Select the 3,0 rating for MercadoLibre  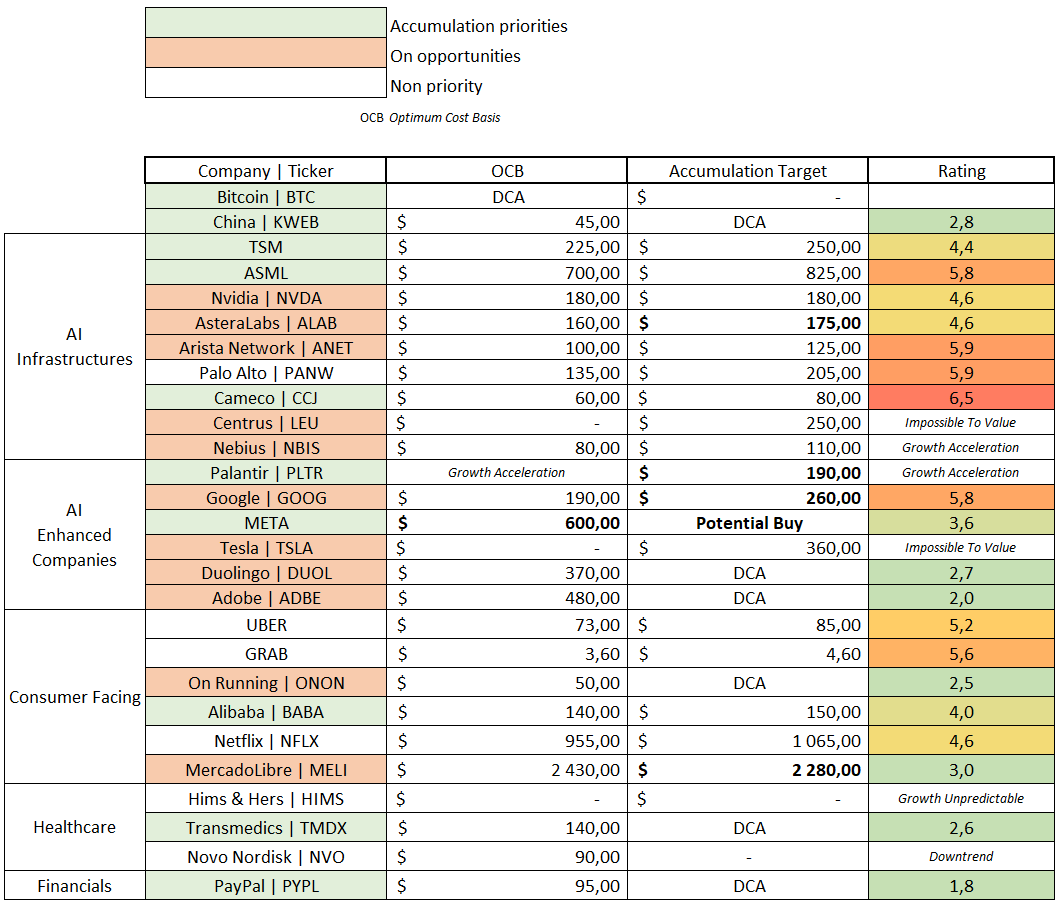(961, 769)
